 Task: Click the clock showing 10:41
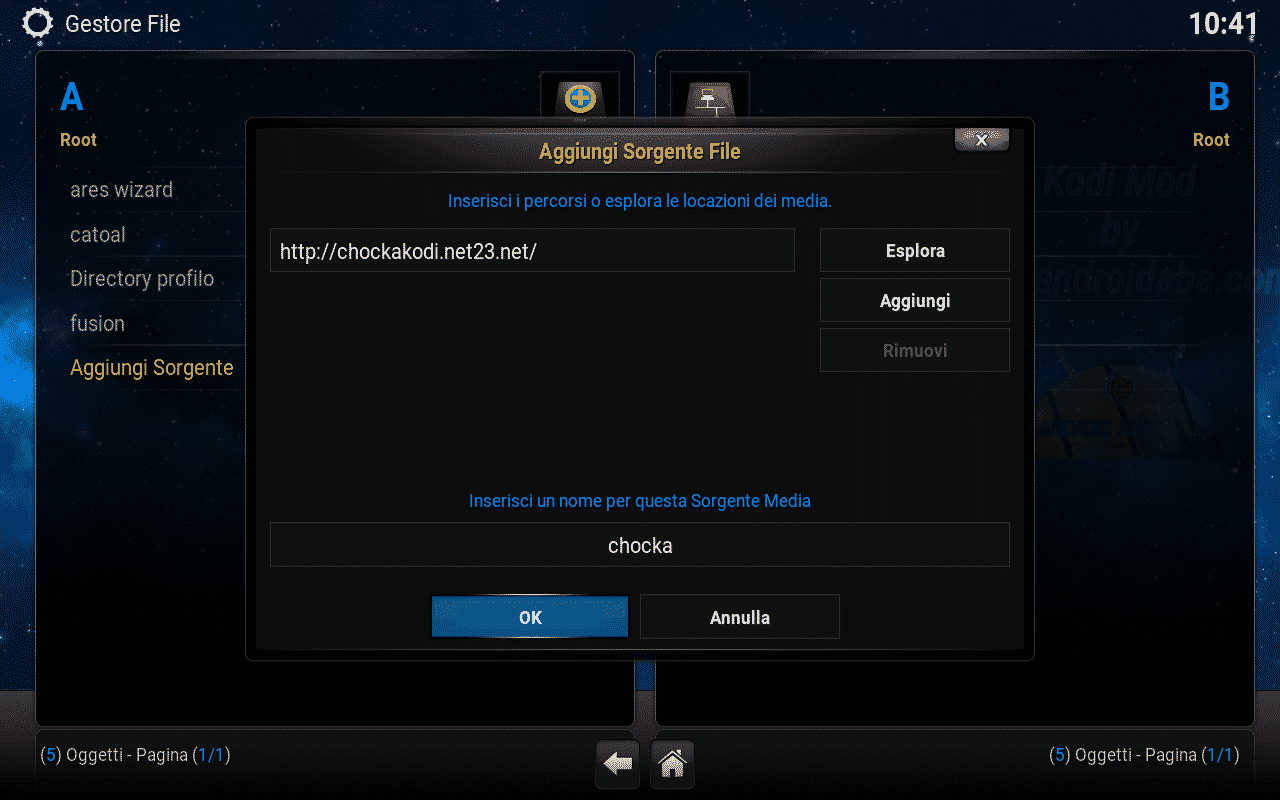[x=1223, y=24]
